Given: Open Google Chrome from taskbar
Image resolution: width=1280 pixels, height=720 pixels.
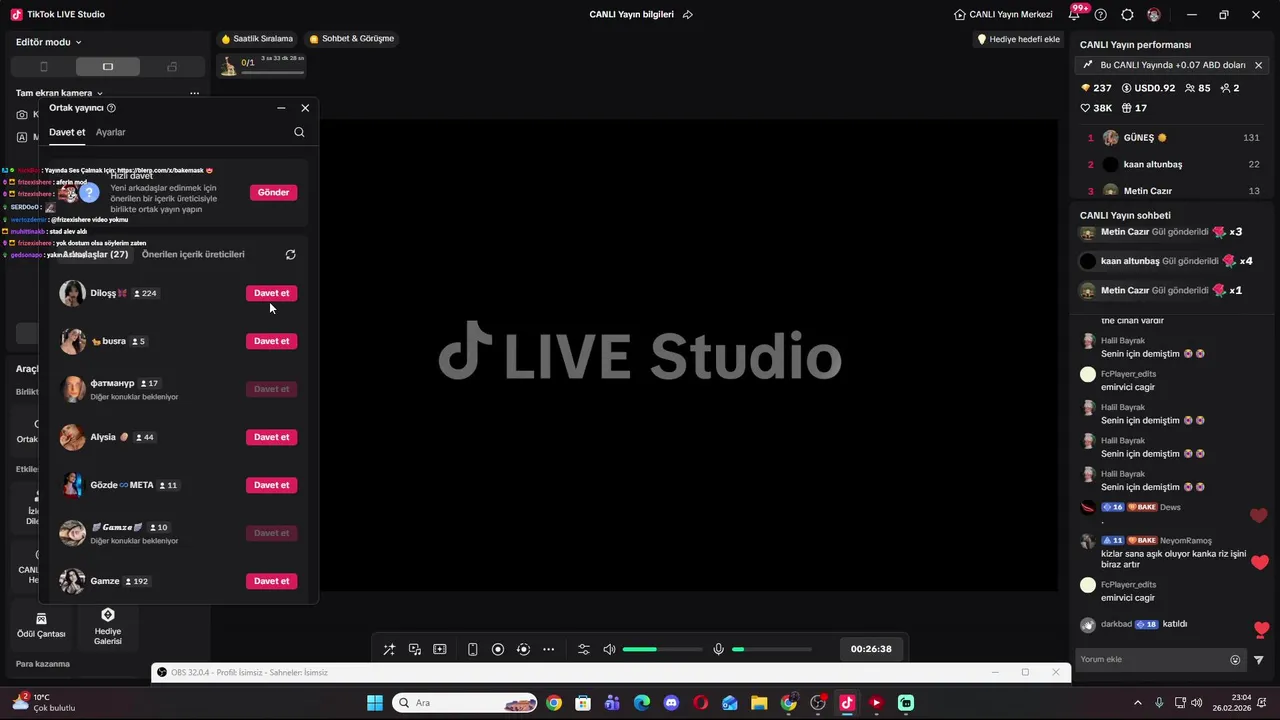Looking at the screenshot, I should point(554,703).
